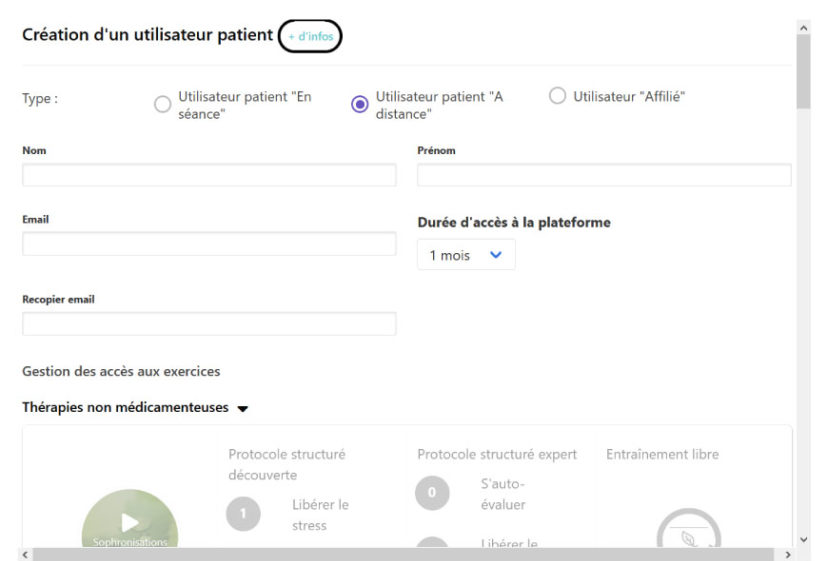Click the blue chevron of duration select
Viewport: 828px width, 561px height.
coord(495,255)
